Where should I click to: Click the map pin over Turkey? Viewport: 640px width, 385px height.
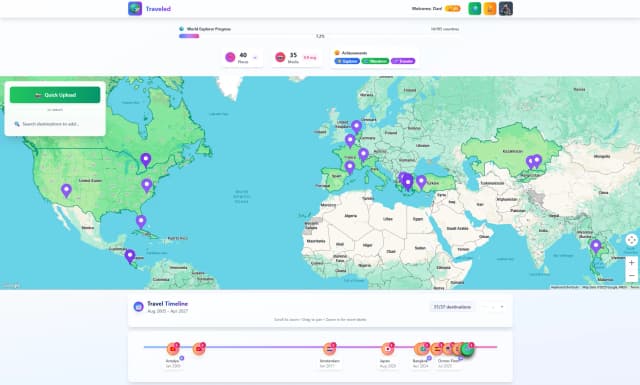click(421, 182)
